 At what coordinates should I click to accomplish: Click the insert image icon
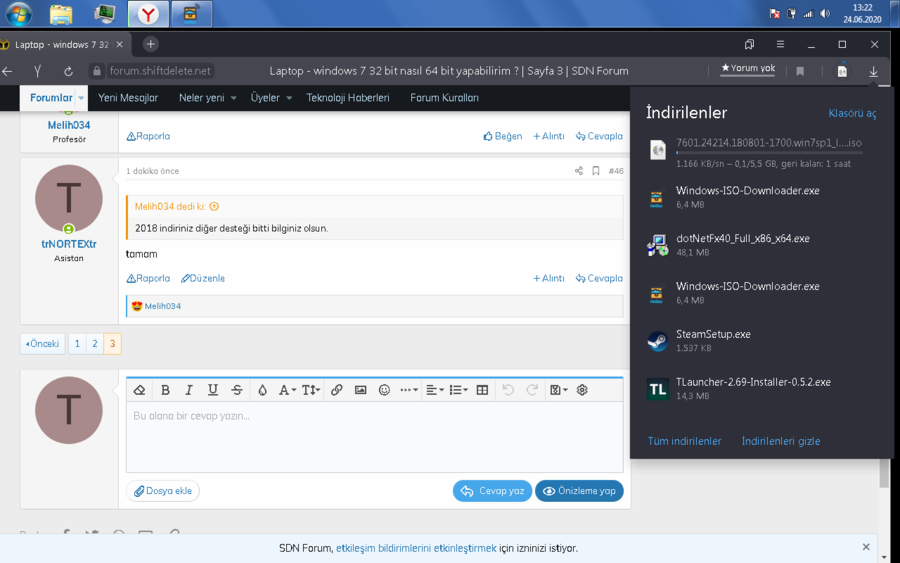click(360, 390)
